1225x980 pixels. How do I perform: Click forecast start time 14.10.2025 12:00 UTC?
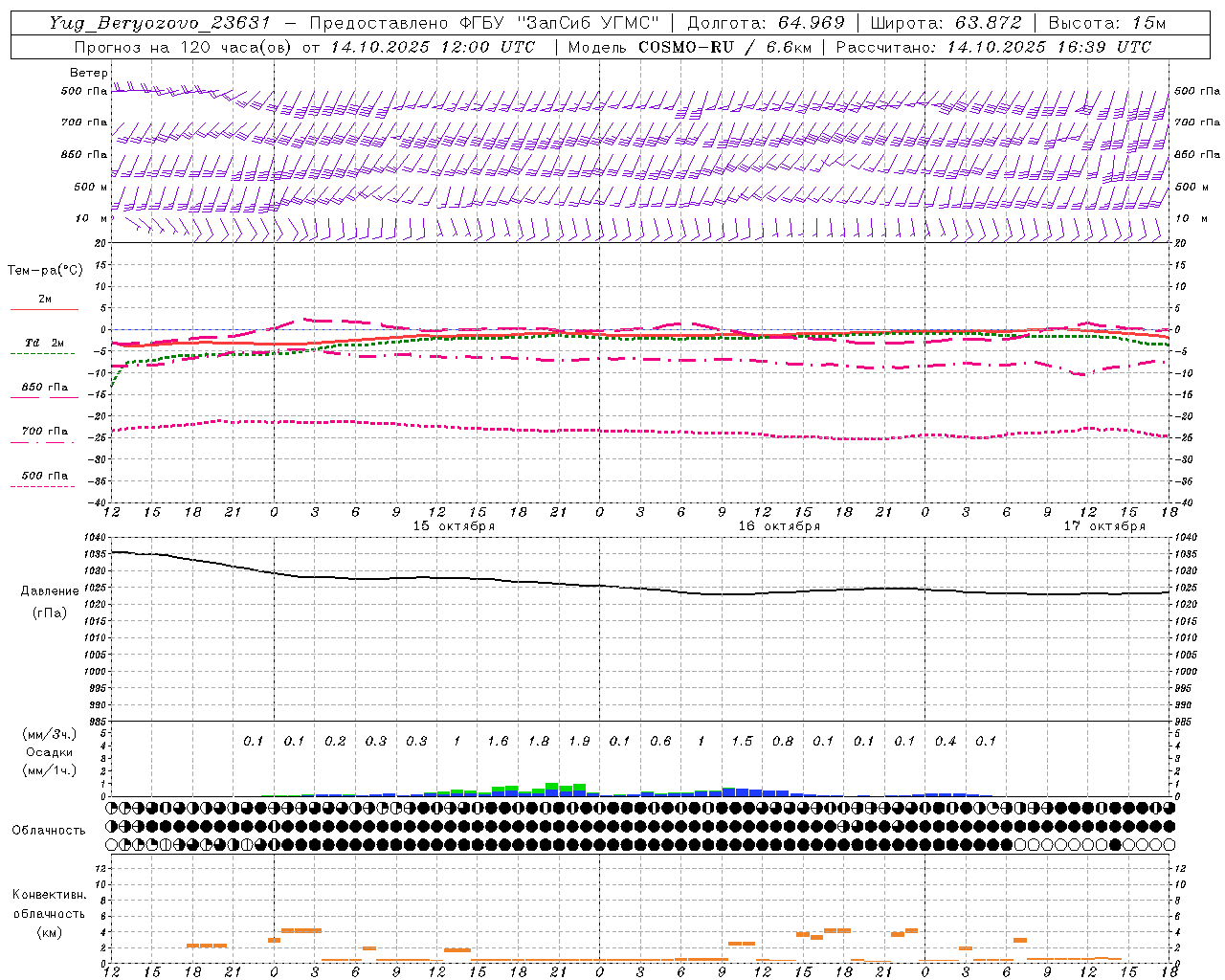pos(433,47)
